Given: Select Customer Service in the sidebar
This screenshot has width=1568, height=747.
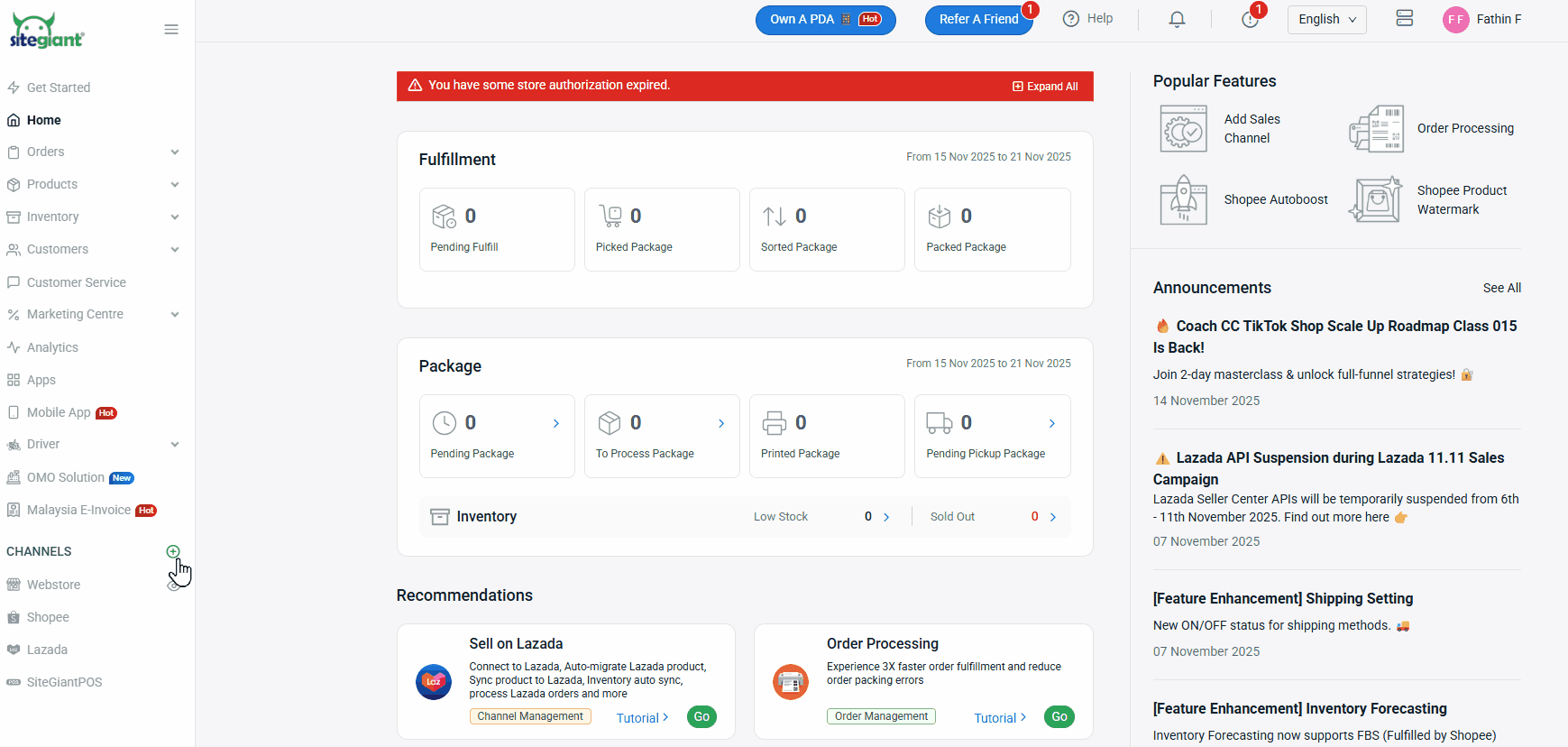Looking at the screenshot, I should 76,282.
